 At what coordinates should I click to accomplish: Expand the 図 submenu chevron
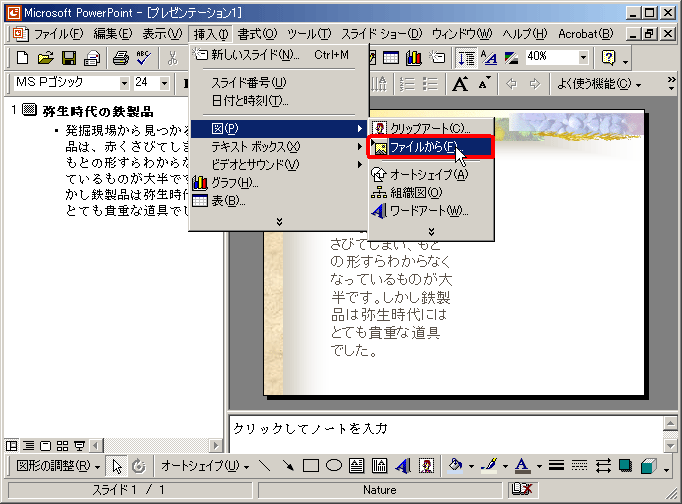431,231
